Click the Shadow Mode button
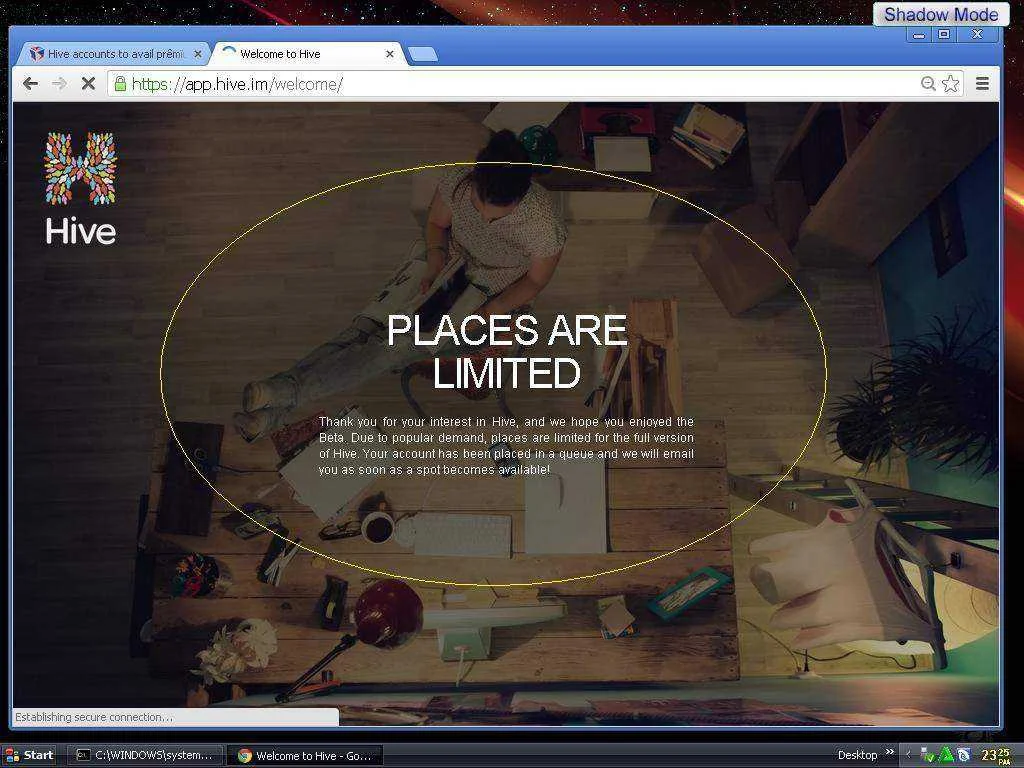Image resolution: width=1024 pixels, height=768 pixels. pyautogui.click(x=941, y=14)
